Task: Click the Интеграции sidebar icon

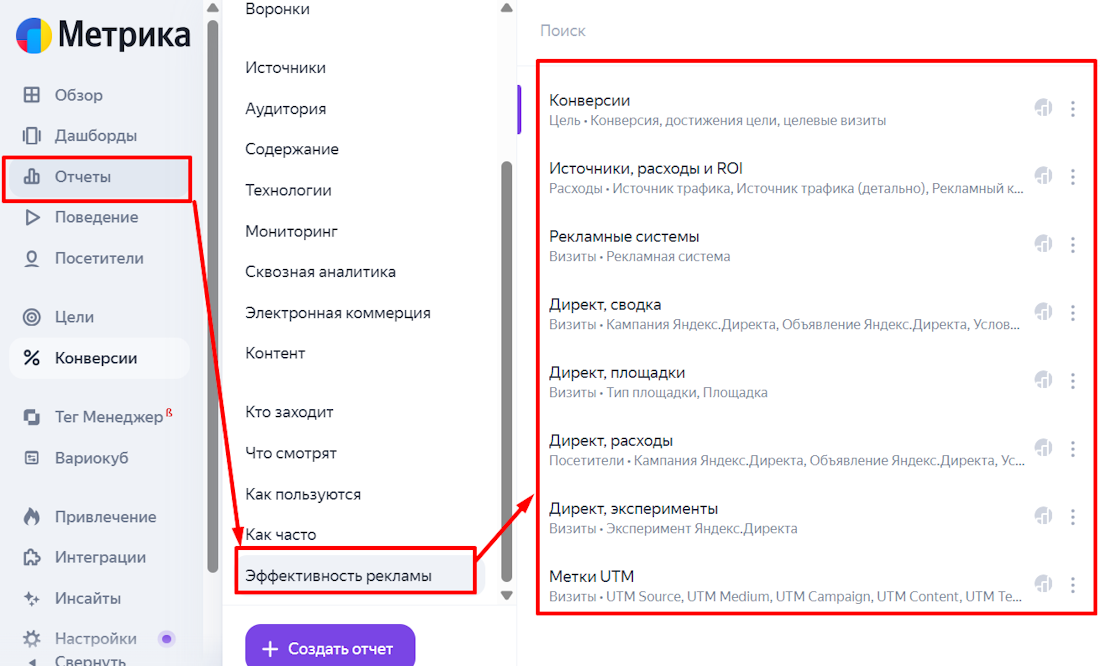Action: 30,557
